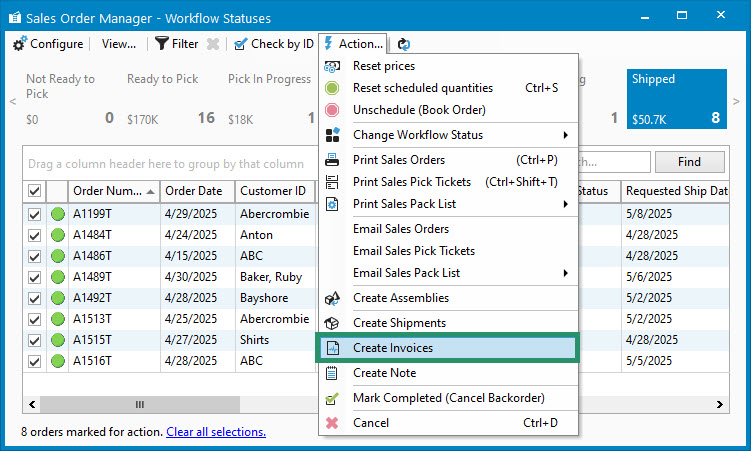The width and height of the screenshot is (751, 451).
Task: Click the green status dot for A1516T
Action: click(58, 361)
